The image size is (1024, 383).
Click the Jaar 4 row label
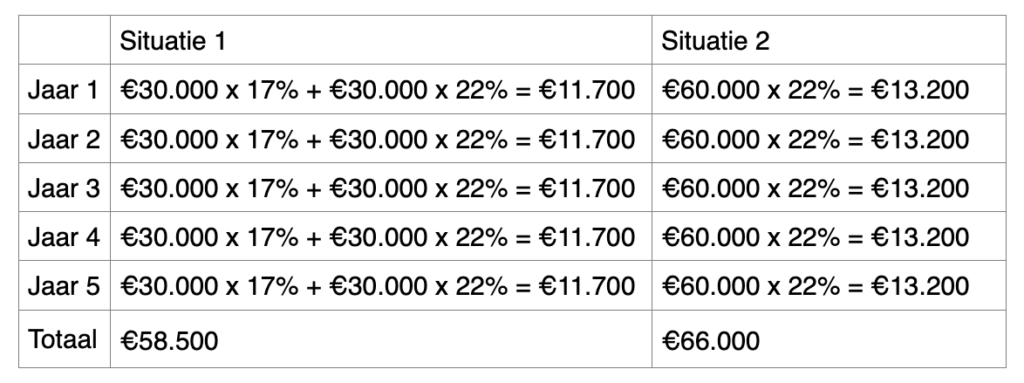(x=64, y=236)
